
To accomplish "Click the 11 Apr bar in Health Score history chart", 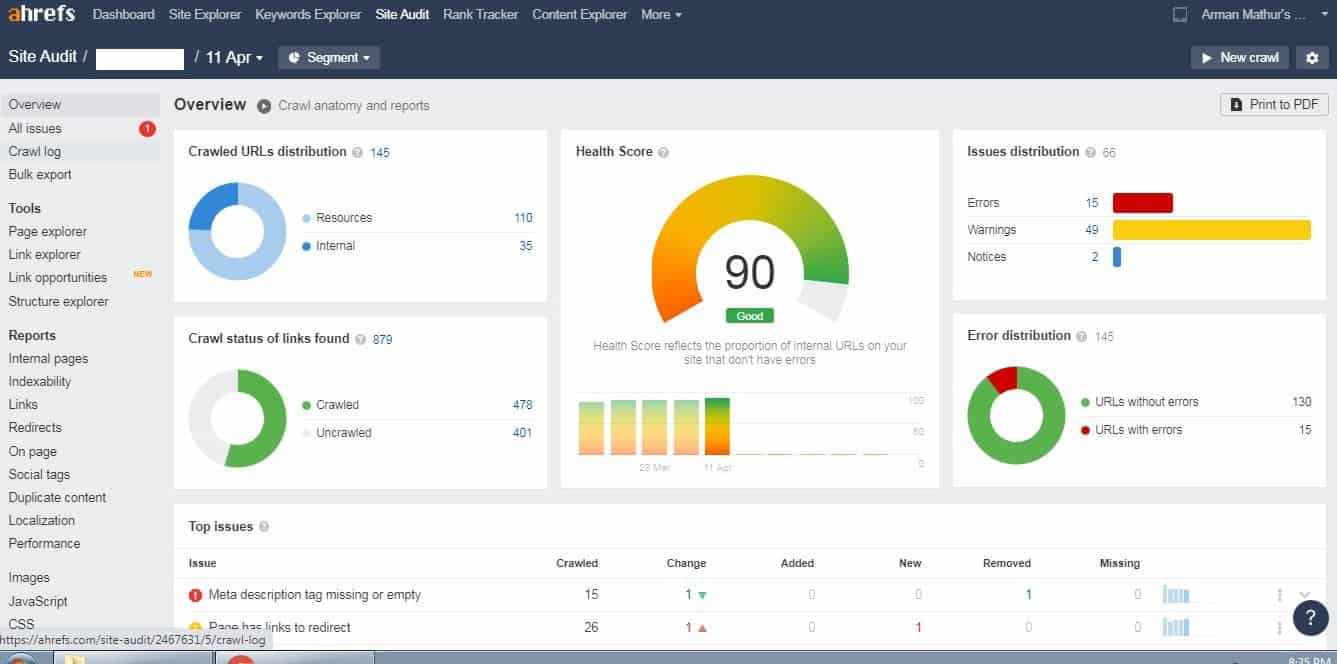I will (x=717, y=427).
